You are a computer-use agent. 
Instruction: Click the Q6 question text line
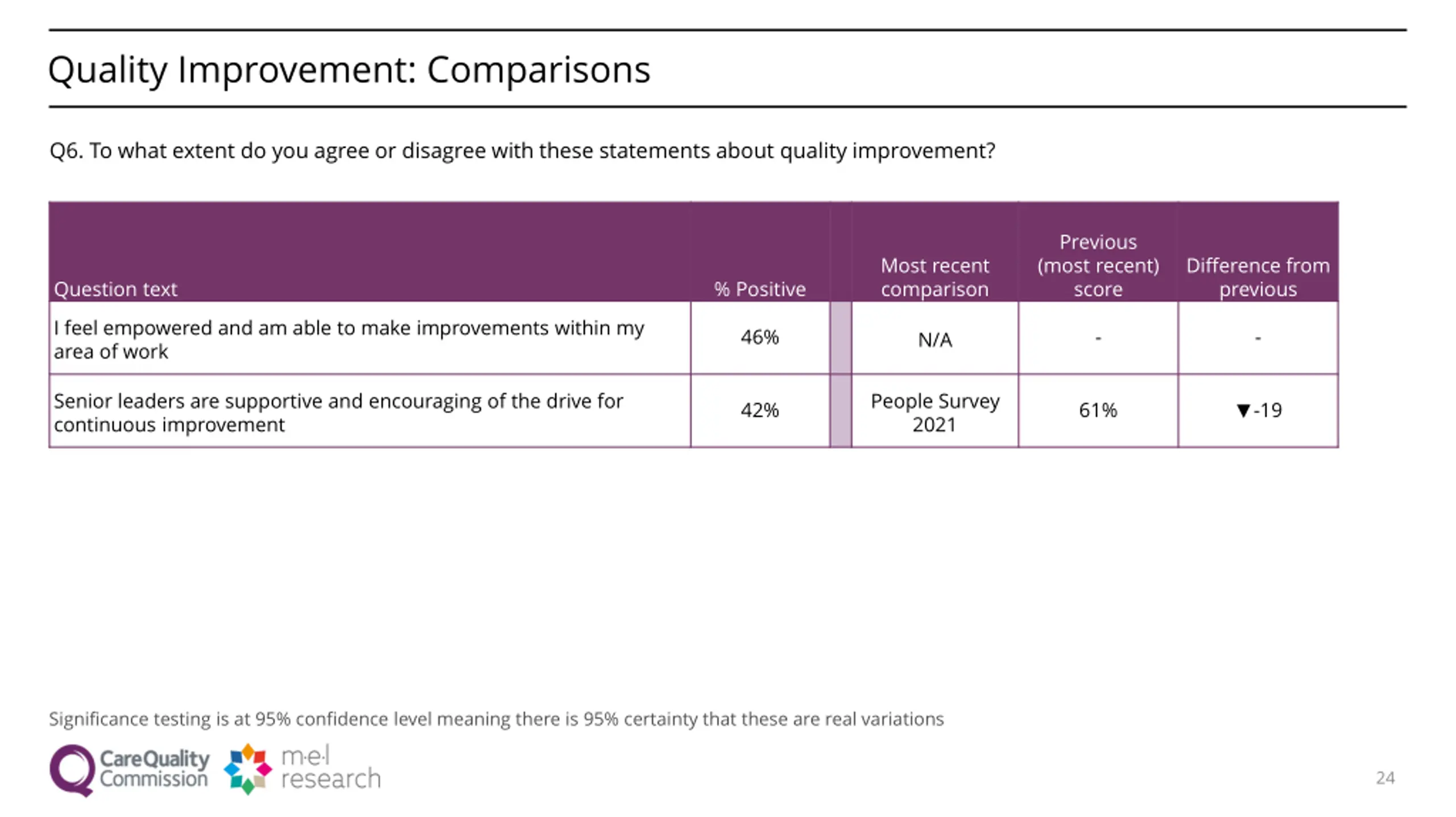(522, 151)
